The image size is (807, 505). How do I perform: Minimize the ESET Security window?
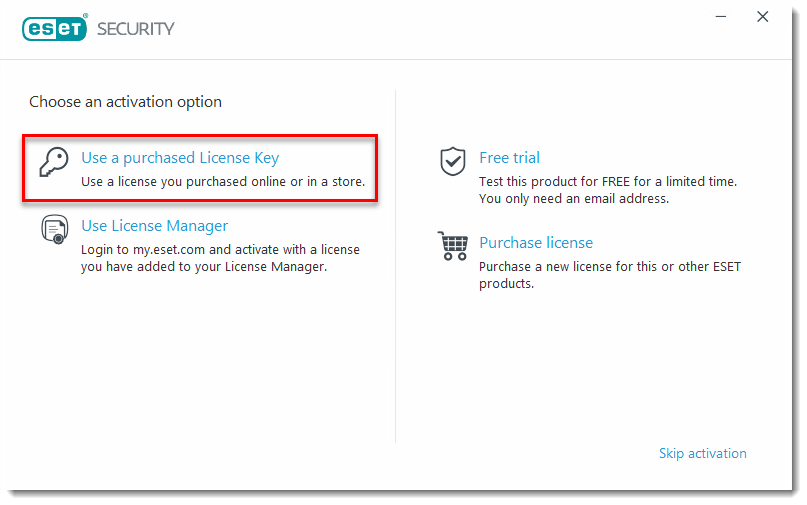721,17
